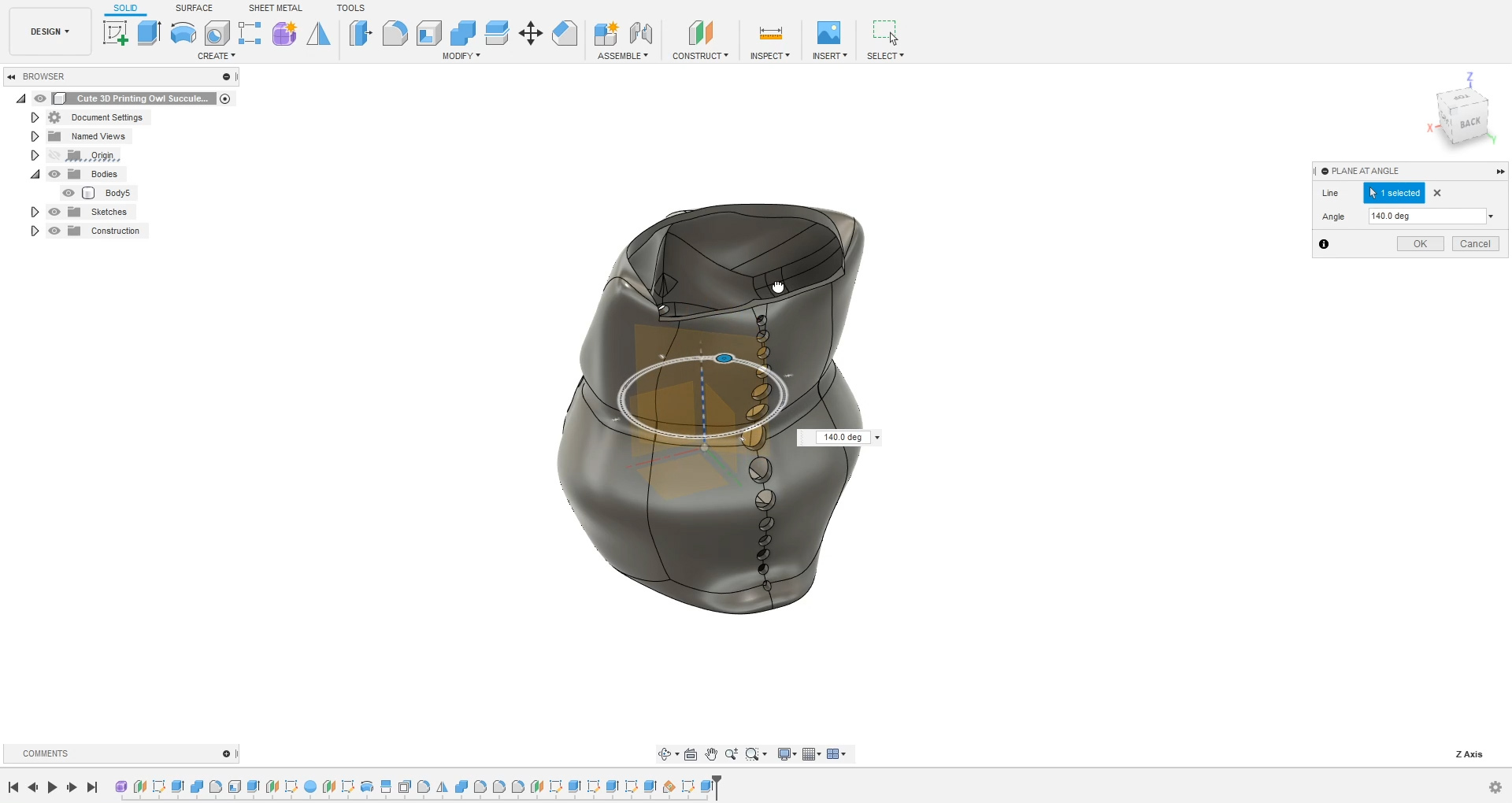Open the Tools tab
This screenshot has width=1512, height=803.
tap(350, 8)
